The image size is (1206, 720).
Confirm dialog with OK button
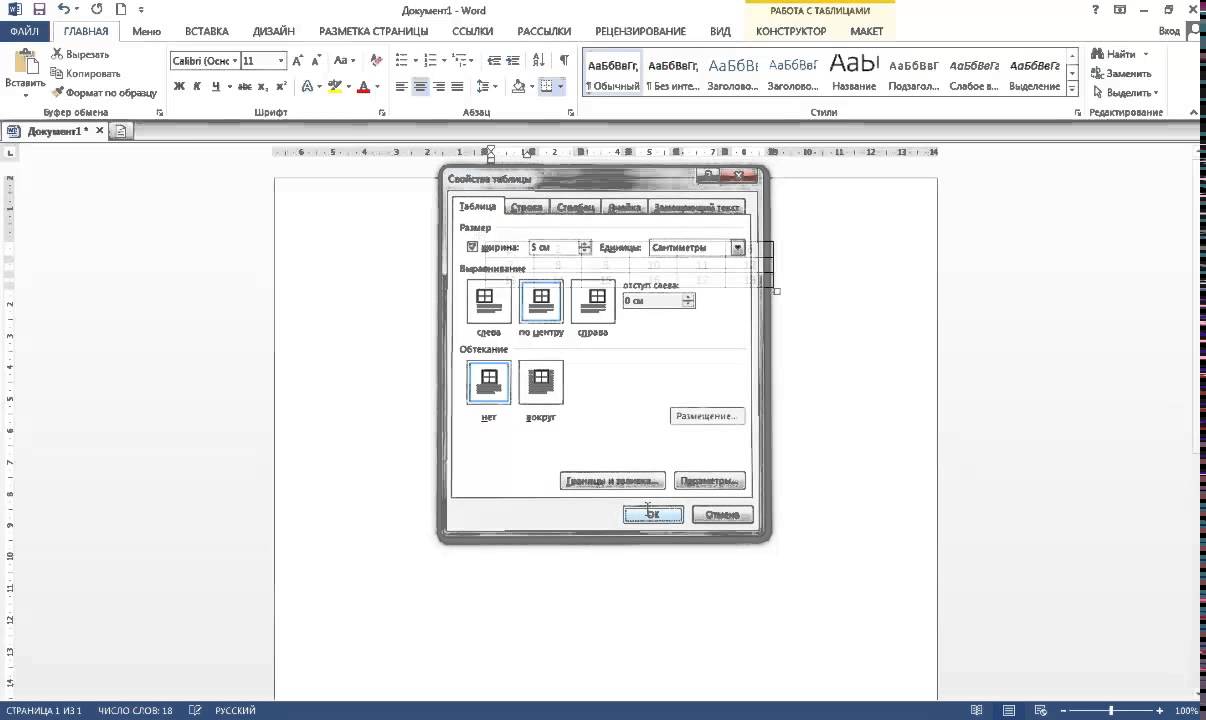coord(653,515)
